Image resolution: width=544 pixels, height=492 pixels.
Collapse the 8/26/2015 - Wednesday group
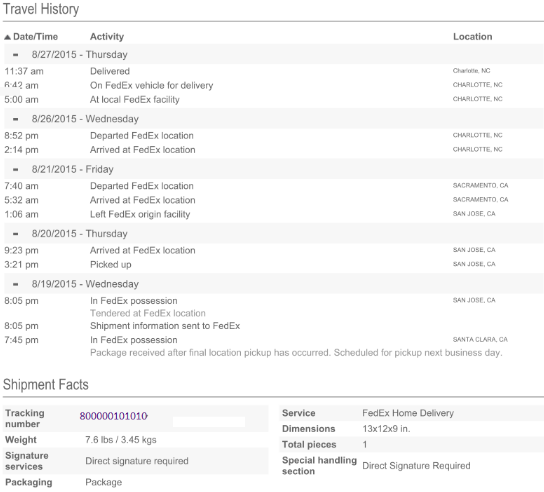16,119
